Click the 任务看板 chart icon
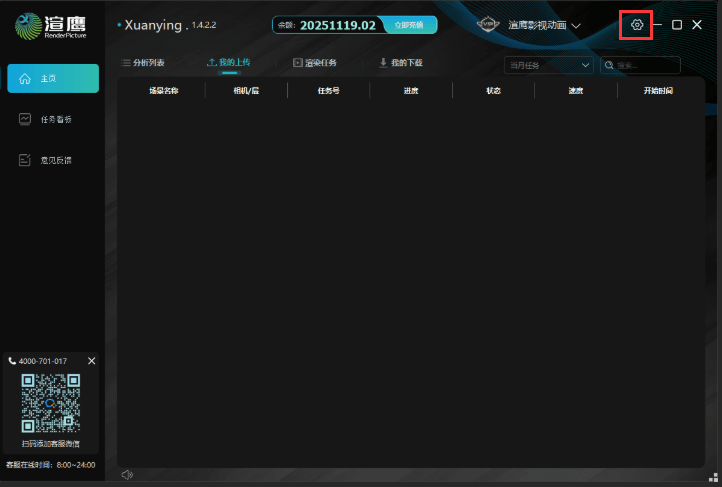Screen dimensions: 722x487 [25, 119]
